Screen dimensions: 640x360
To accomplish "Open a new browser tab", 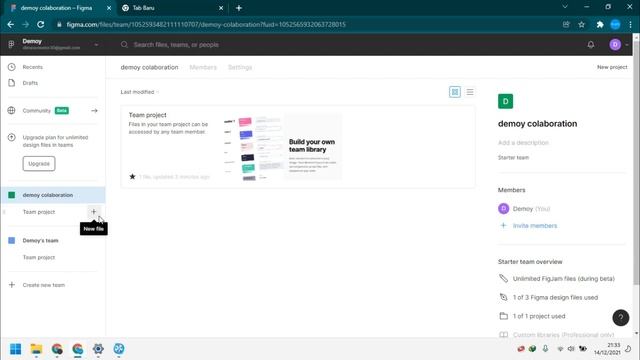I will coord(239,8).
